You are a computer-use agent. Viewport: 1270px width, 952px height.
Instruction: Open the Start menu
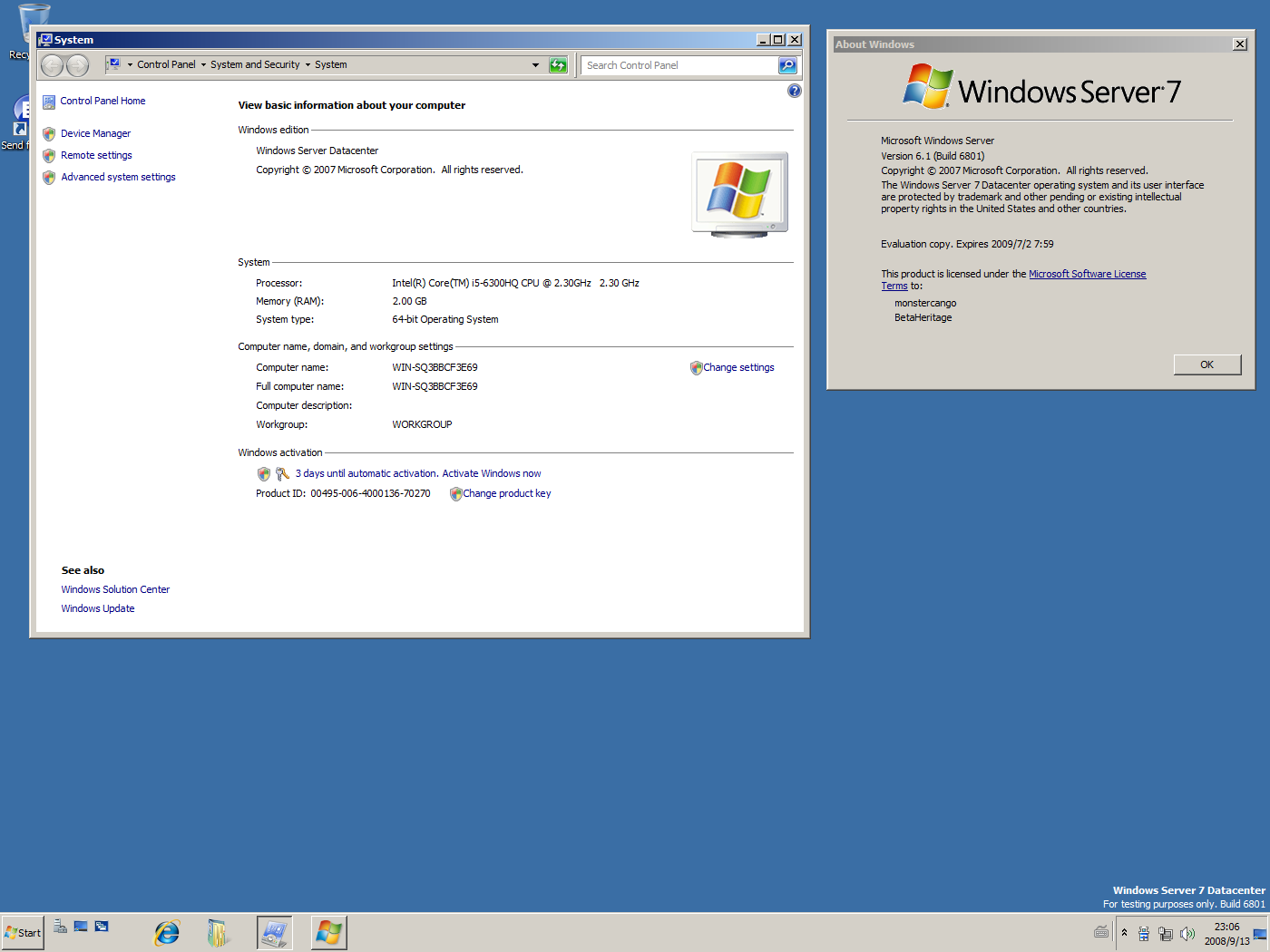pos(23,933)
